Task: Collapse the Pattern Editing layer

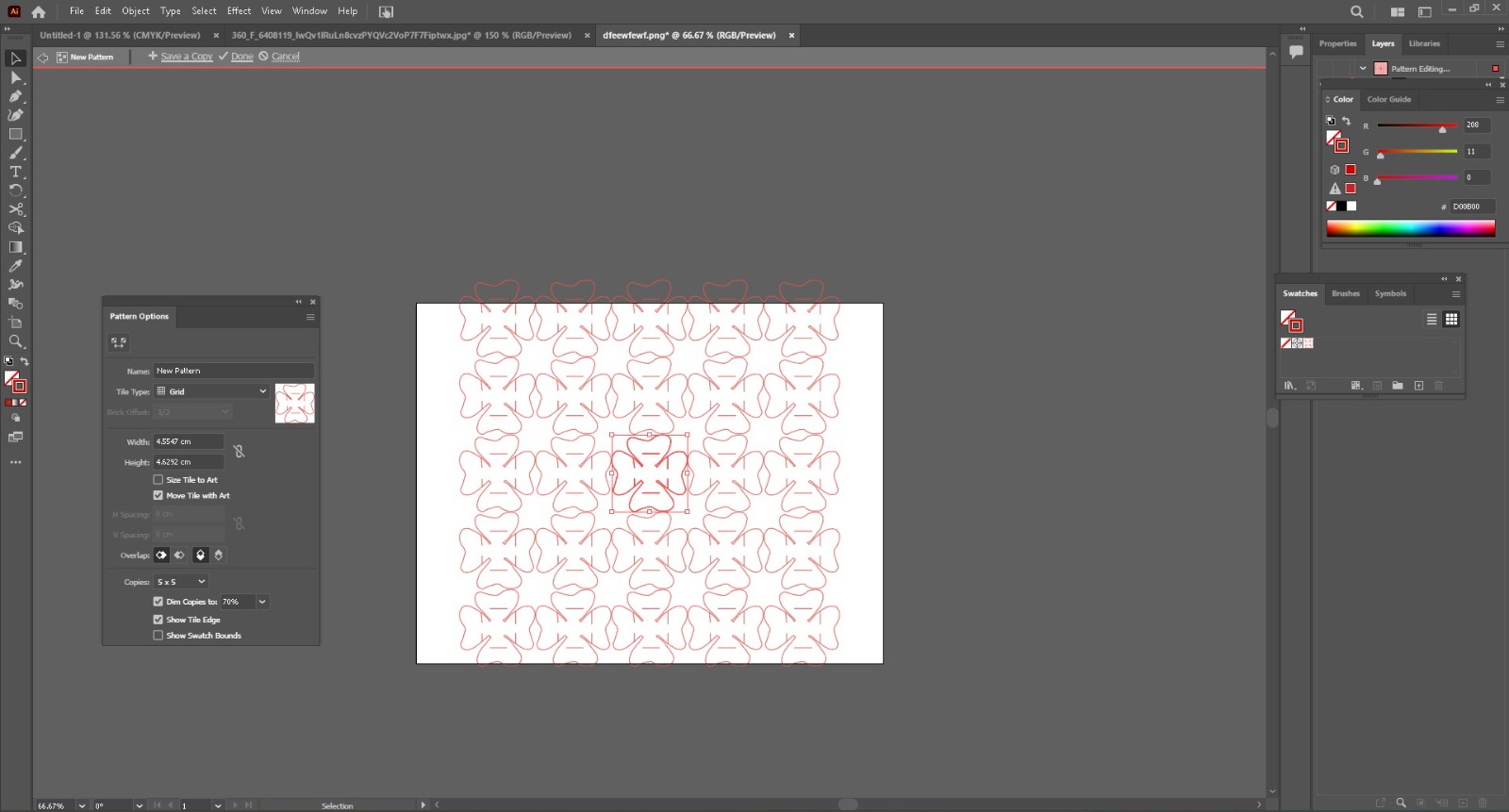Action: (x=1363, y=69)
